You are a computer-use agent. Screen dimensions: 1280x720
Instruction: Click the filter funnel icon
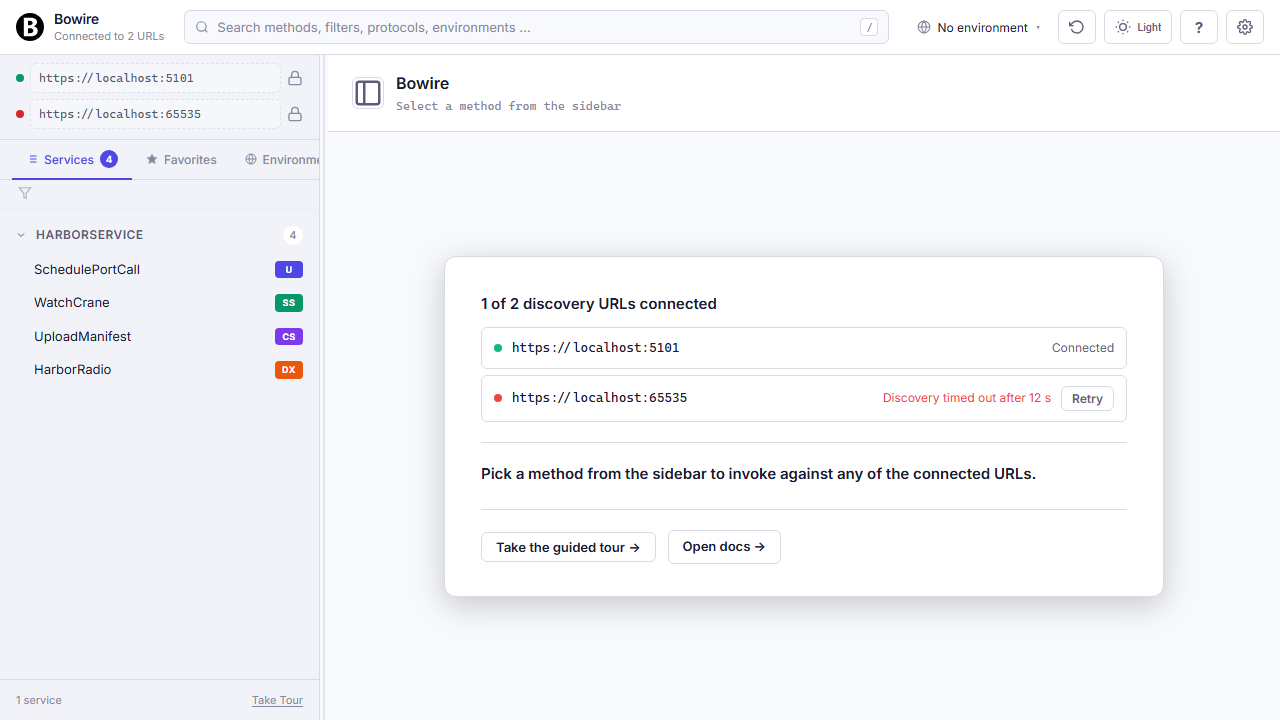click(25, 193)
